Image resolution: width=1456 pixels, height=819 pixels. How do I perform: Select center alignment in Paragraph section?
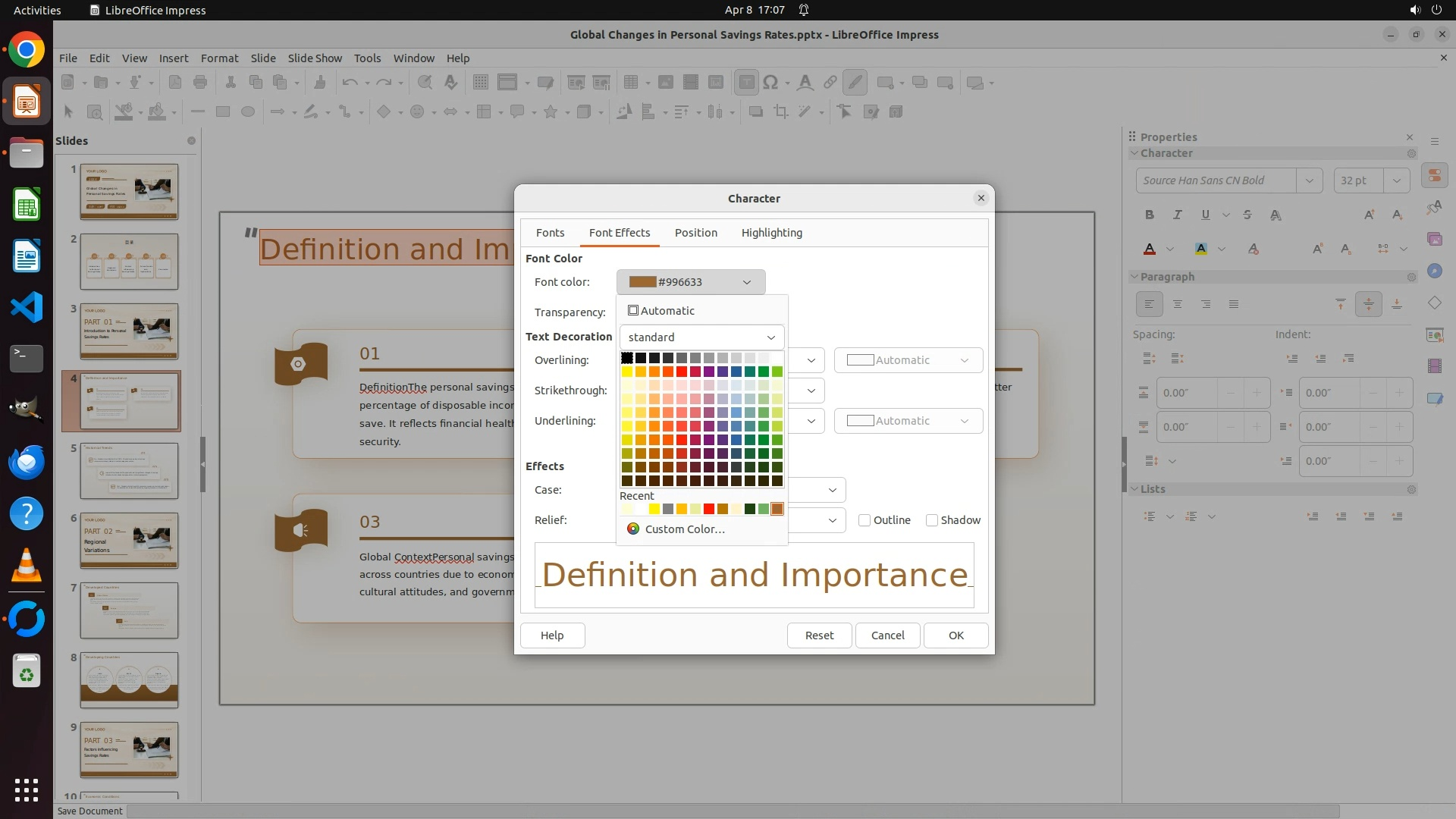(1178, 304)
